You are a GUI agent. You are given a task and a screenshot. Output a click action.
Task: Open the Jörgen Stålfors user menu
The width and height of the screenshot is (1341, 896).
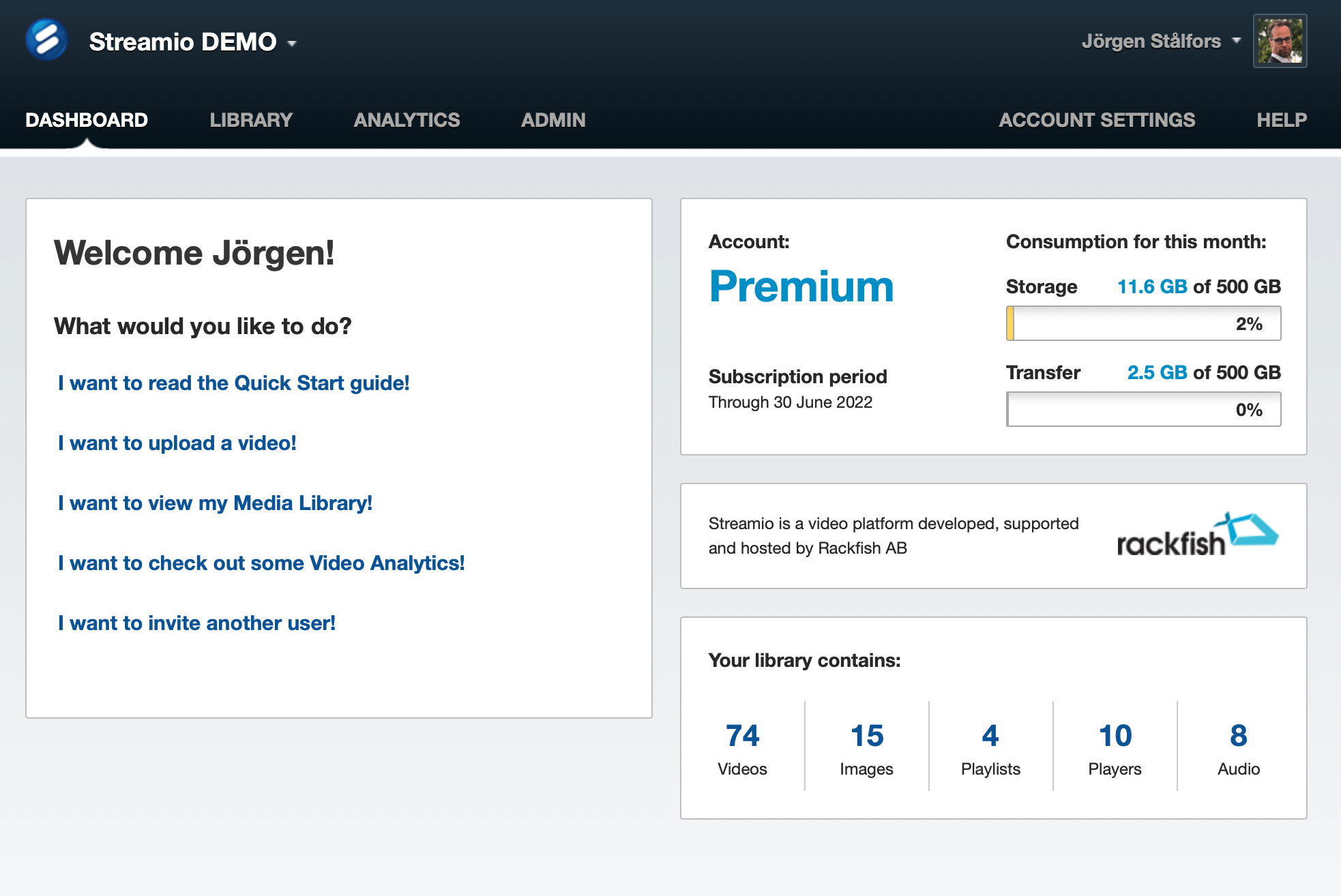tap(1153, 41)
